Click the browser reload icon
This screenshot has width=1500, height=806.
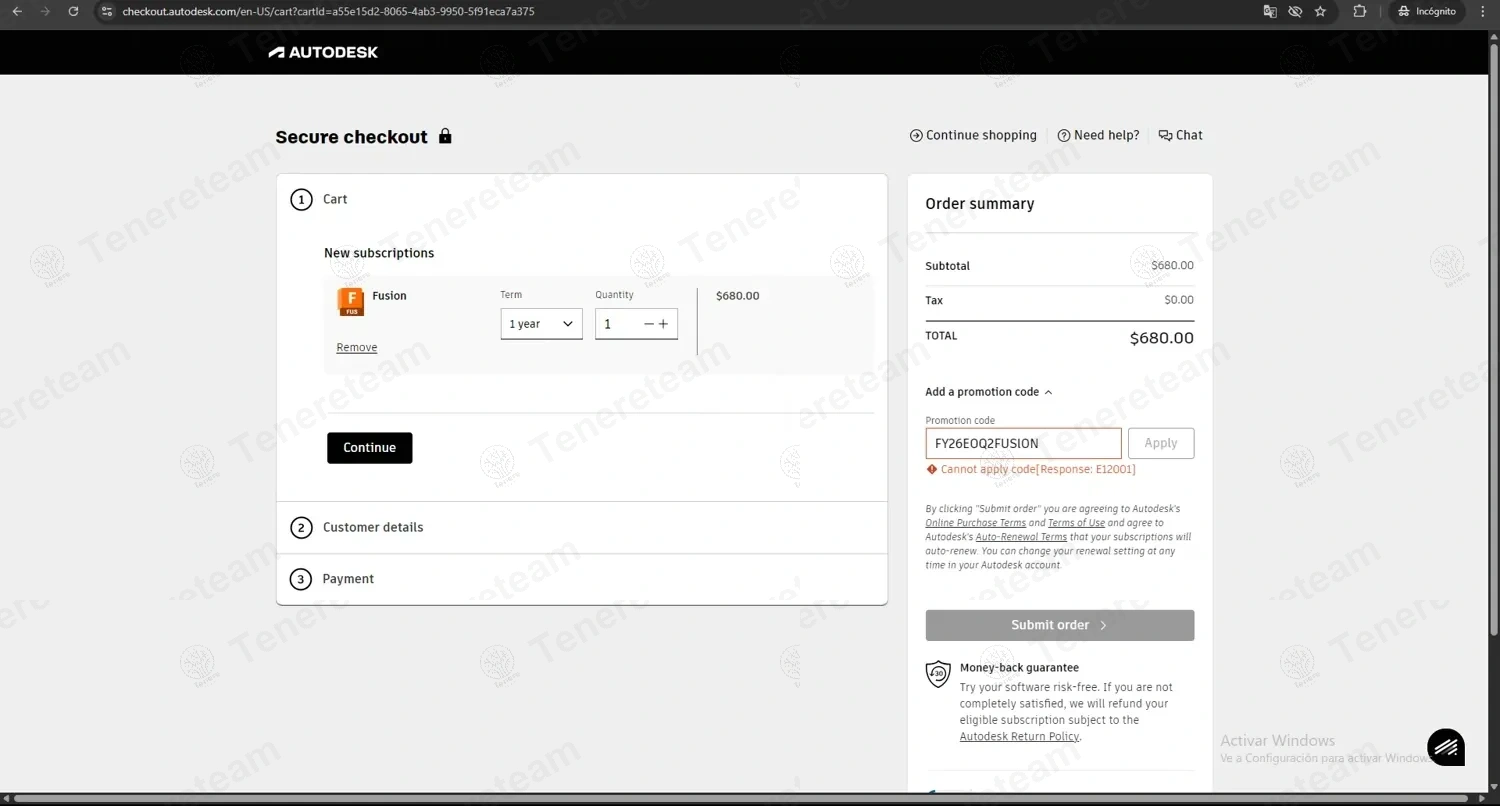pyautogui.click(x=73, y=11)
